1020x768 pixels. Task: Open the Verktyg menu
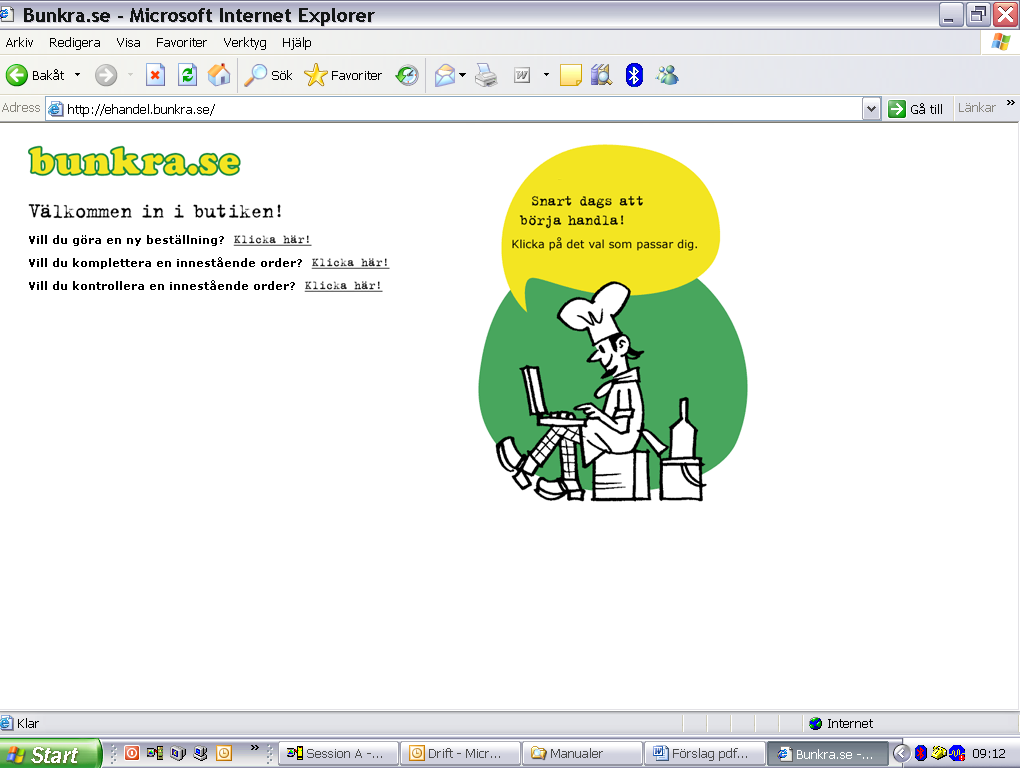pos(245,43)
